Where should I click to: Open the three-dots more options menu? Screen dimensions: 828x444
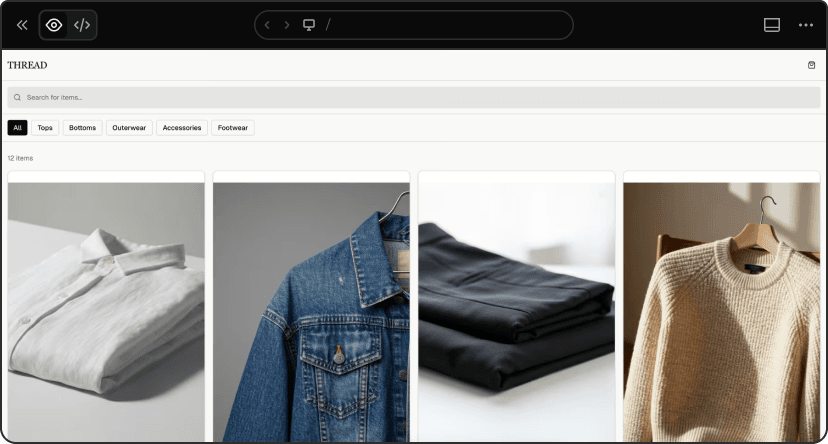806,25
